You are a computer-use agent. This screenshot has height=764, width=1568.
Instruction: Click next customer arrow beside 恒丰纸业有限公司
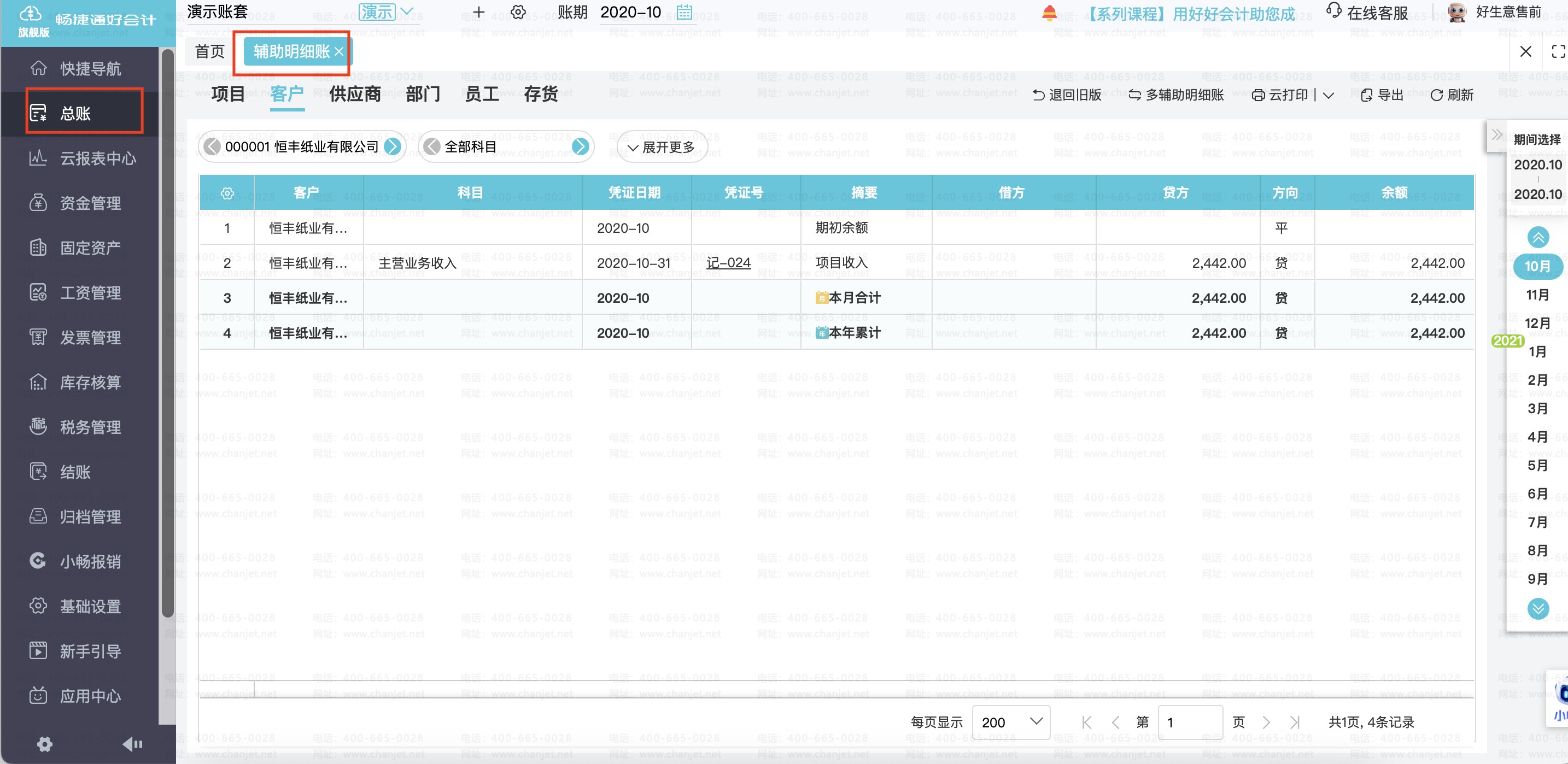click(x=393, y=146)
